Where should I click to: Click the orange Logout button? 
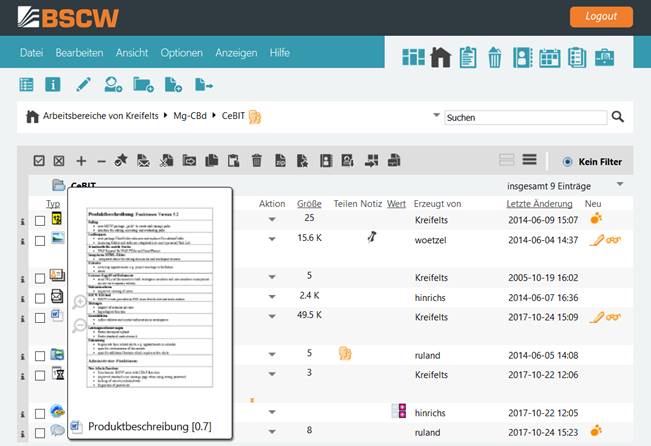[601, 17]
